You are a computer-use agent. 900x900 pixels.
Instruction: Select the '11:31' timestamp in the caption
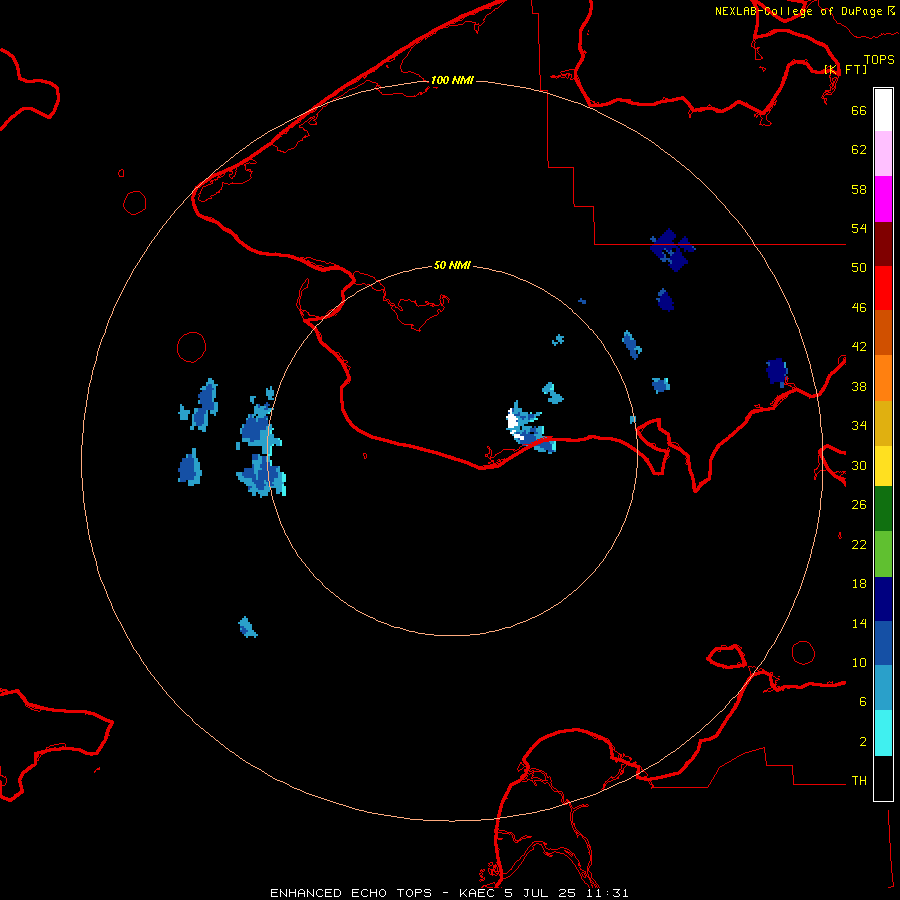tap(607, 893)
